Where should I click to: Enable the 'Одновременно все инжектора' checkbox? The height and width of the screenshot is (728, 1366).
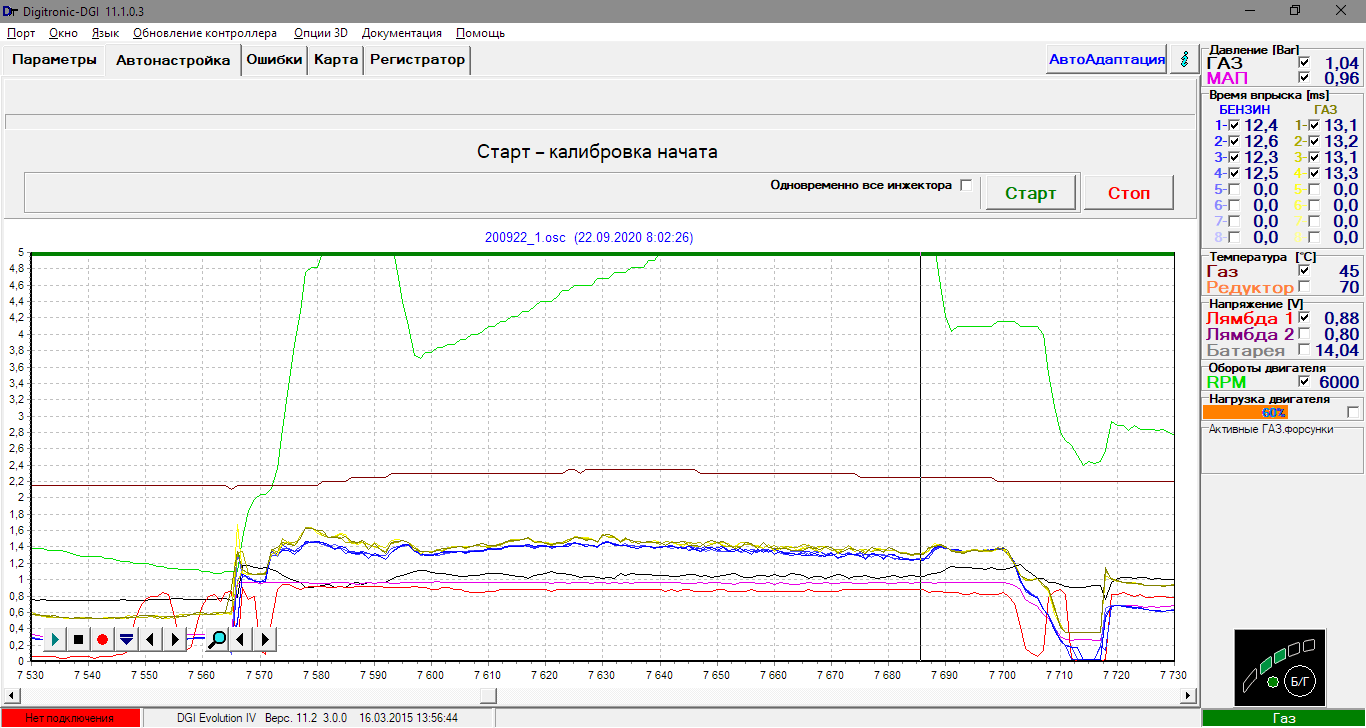click(x=966, y=185)
